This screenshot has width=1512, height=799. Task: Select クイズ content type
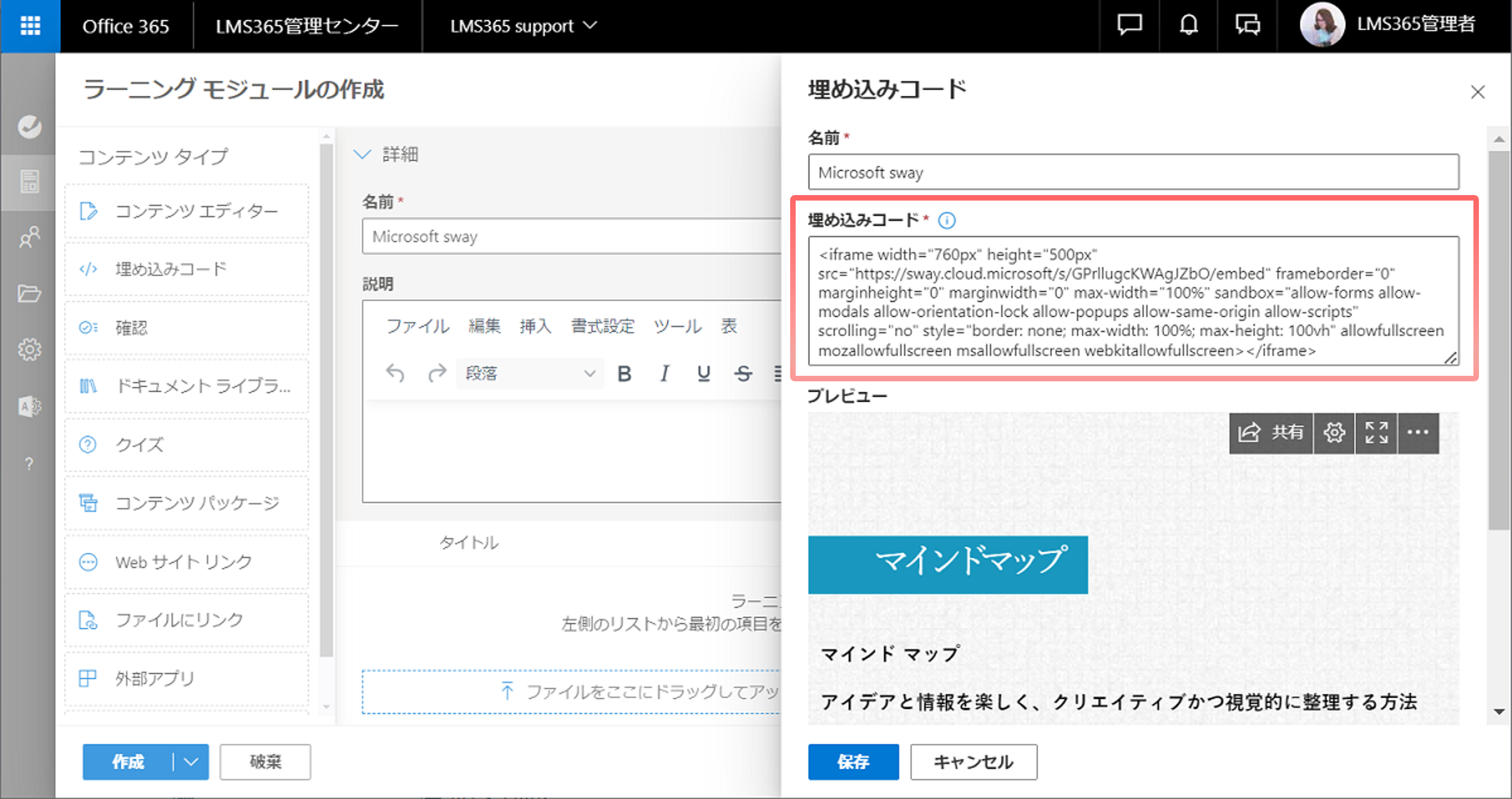point(187,445)
